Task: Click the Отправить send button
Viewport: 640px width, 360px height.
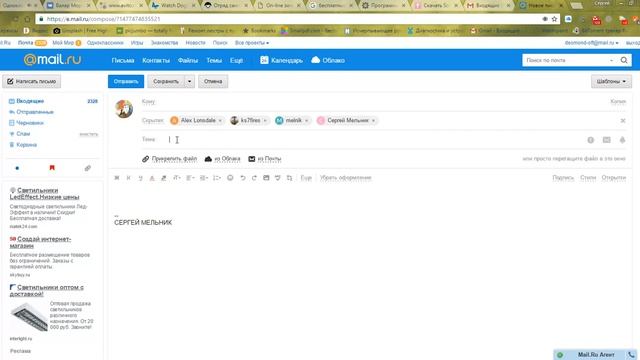Action: (126, 82)
